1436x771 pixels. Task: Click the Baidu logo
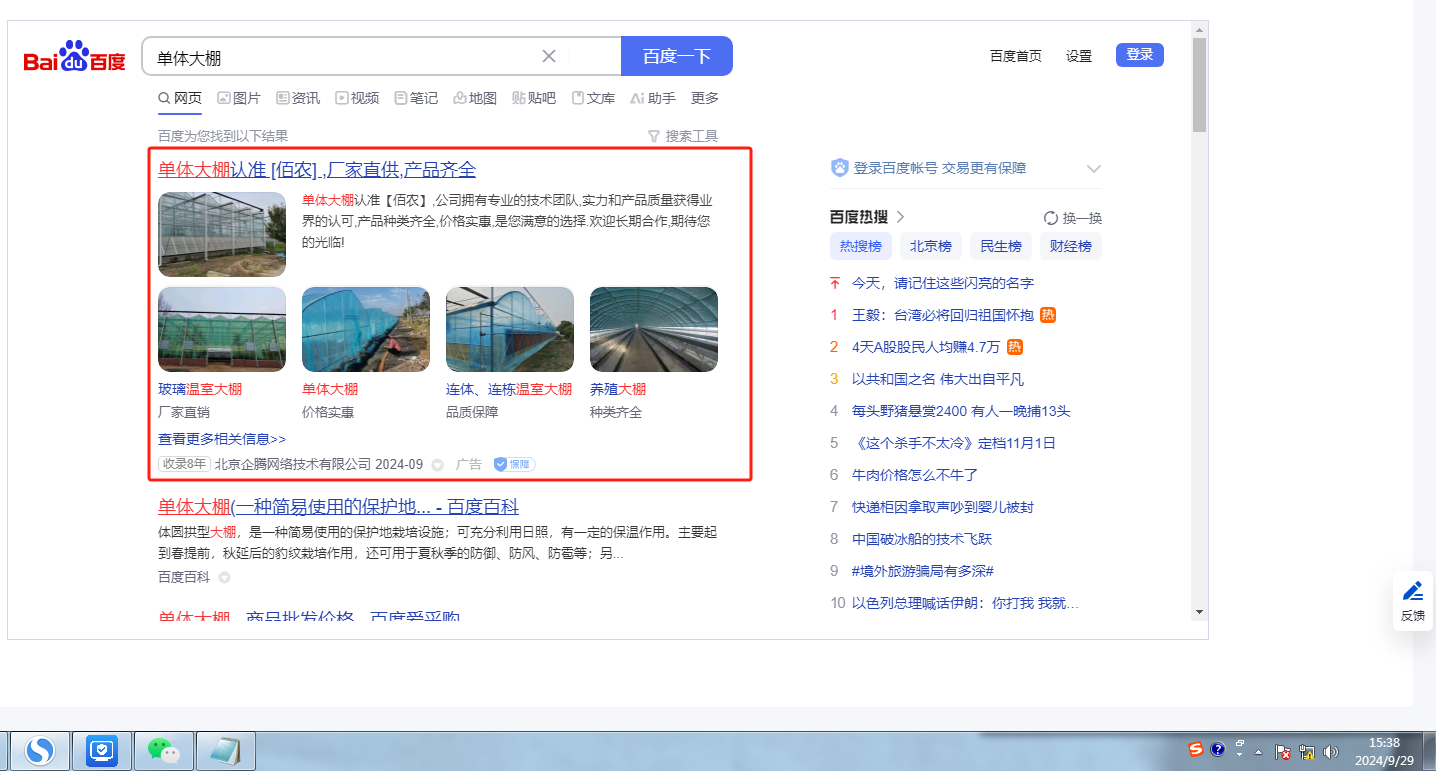coord(75,58)
